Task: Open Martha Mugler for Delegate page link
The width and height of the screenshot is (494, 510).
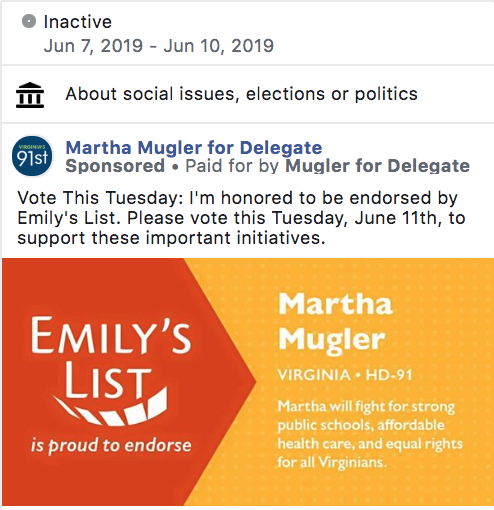Action: pos(194,147)
